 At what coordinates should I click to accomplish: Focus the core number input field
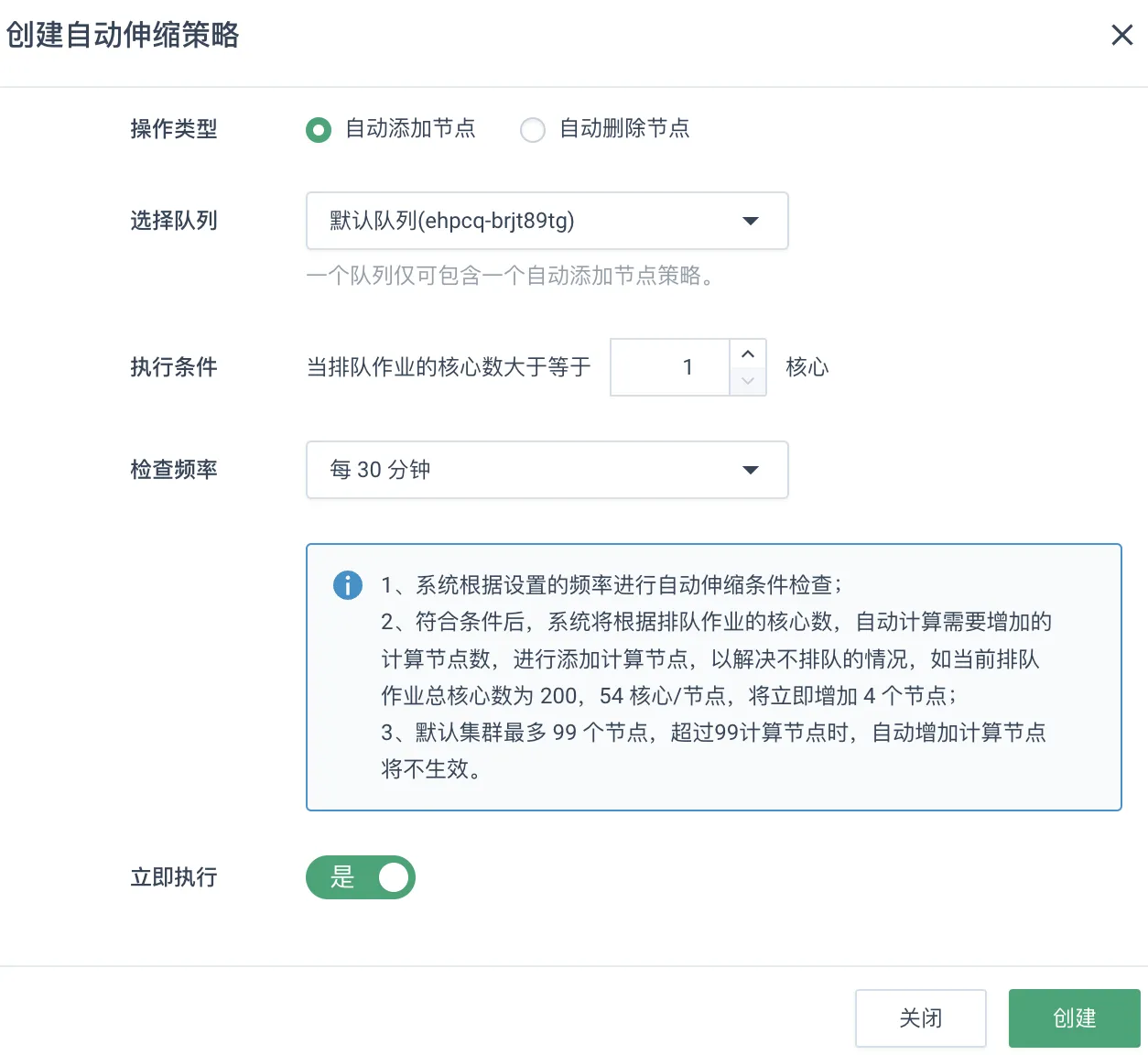[x=670, y=367]
